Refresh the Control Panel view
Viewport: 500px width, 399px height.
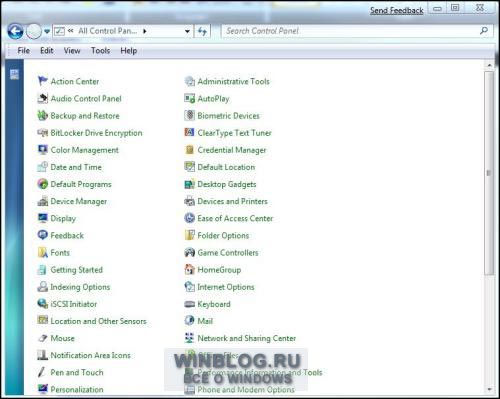(202, 31)
